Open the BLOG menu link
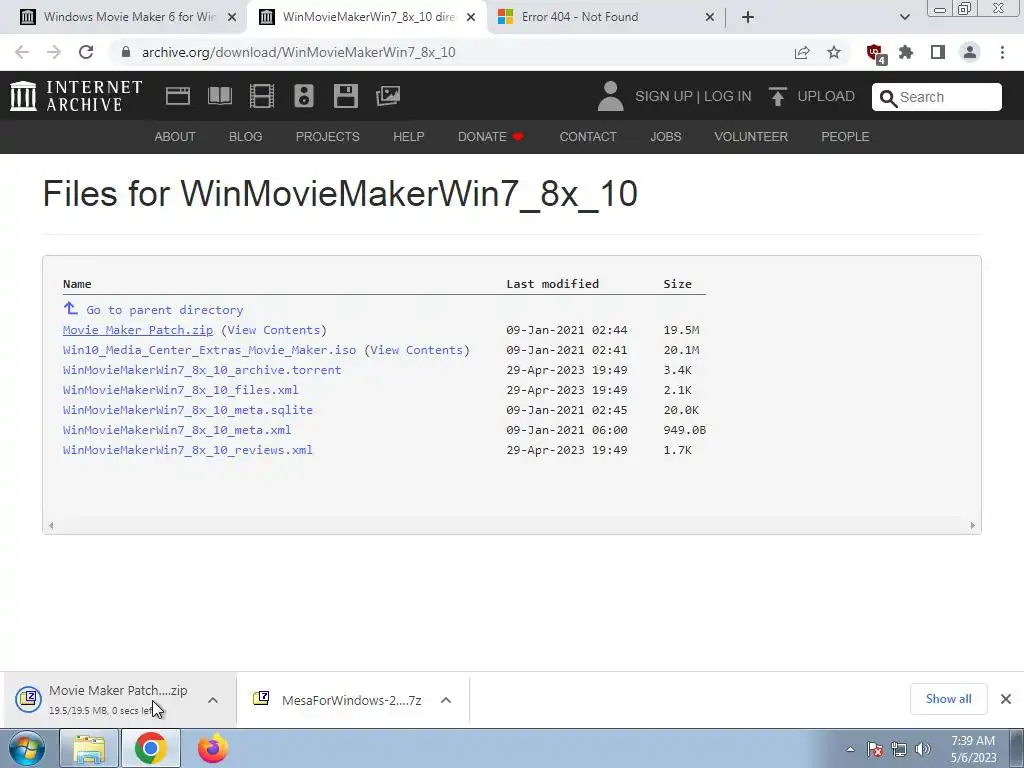The height and width of the screenshot is (768, 1024). coord(246,136)
